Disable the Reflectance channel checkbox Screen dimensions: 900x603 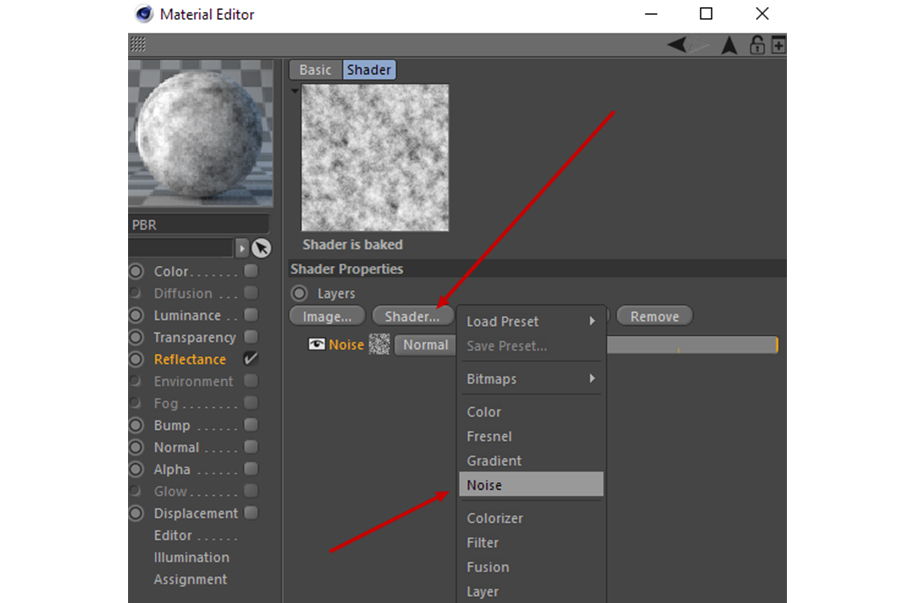pyautogui.click(x=250, y=359)
